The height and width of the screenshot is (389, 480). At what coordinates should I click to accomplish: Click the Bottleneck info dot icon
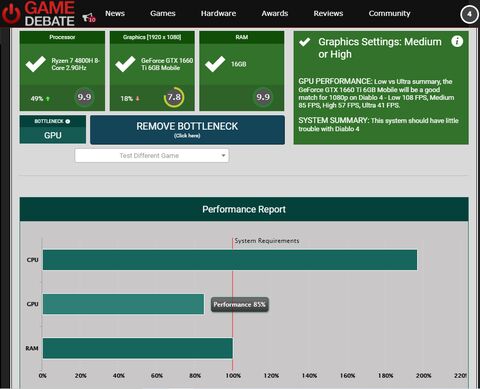coord(68,121)
